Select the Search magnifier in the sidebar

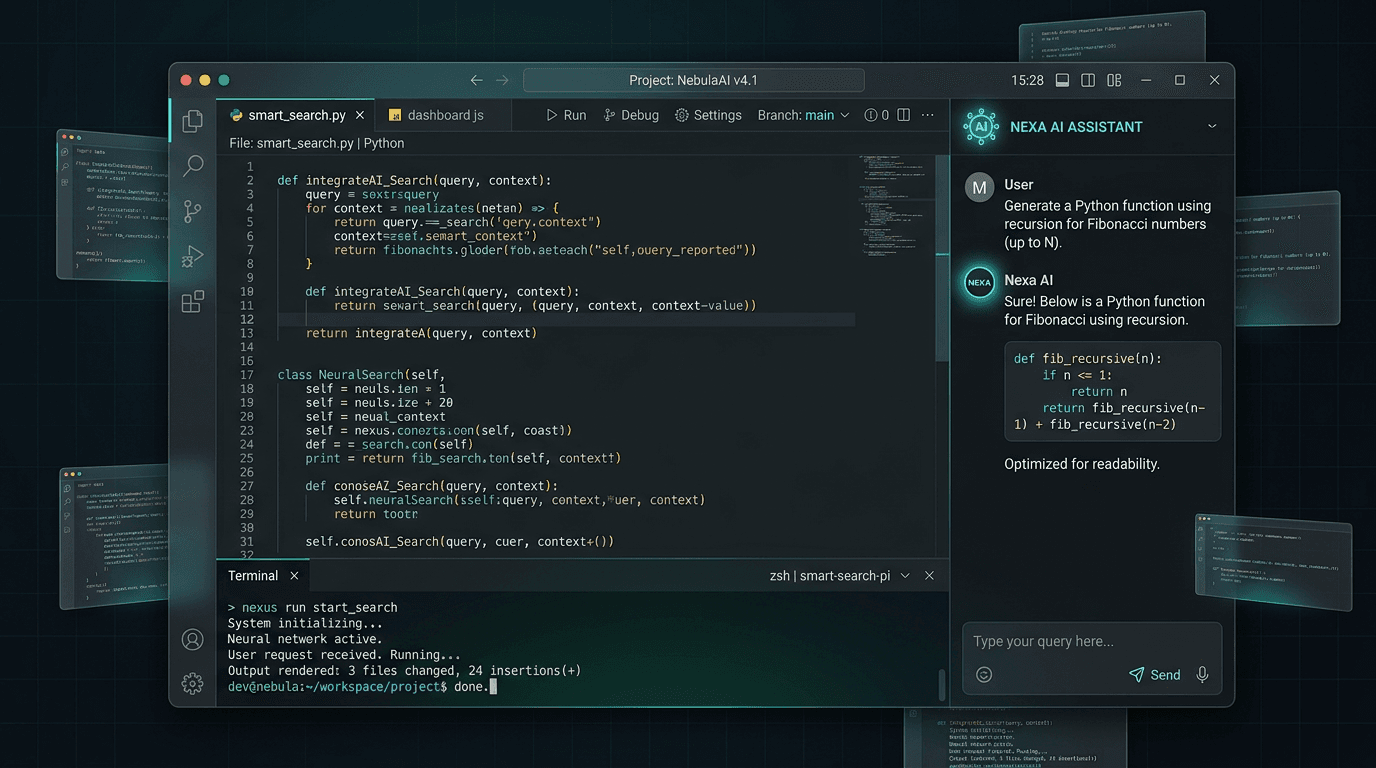click(x=192, y=166)
